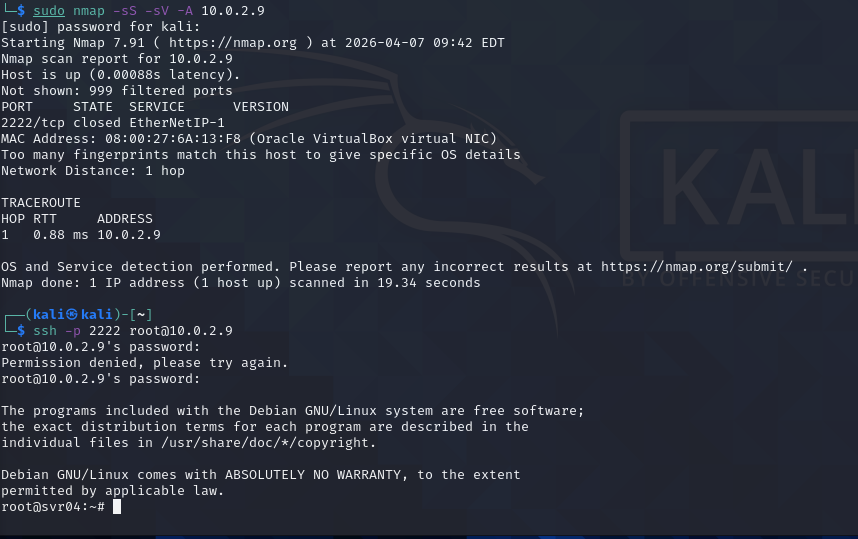
Task: Click the TRACEROUTE heading
Action: click(41, 203)
